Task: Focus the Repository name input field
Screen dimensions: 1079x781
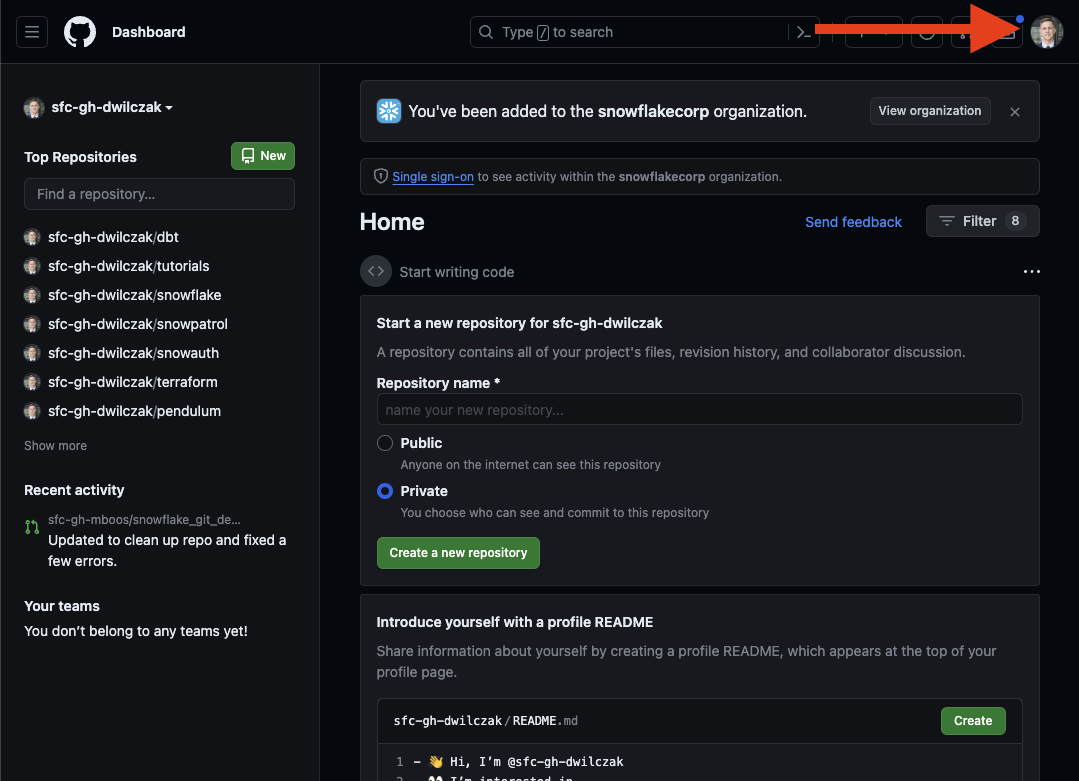Action: [x=699, y=410]
